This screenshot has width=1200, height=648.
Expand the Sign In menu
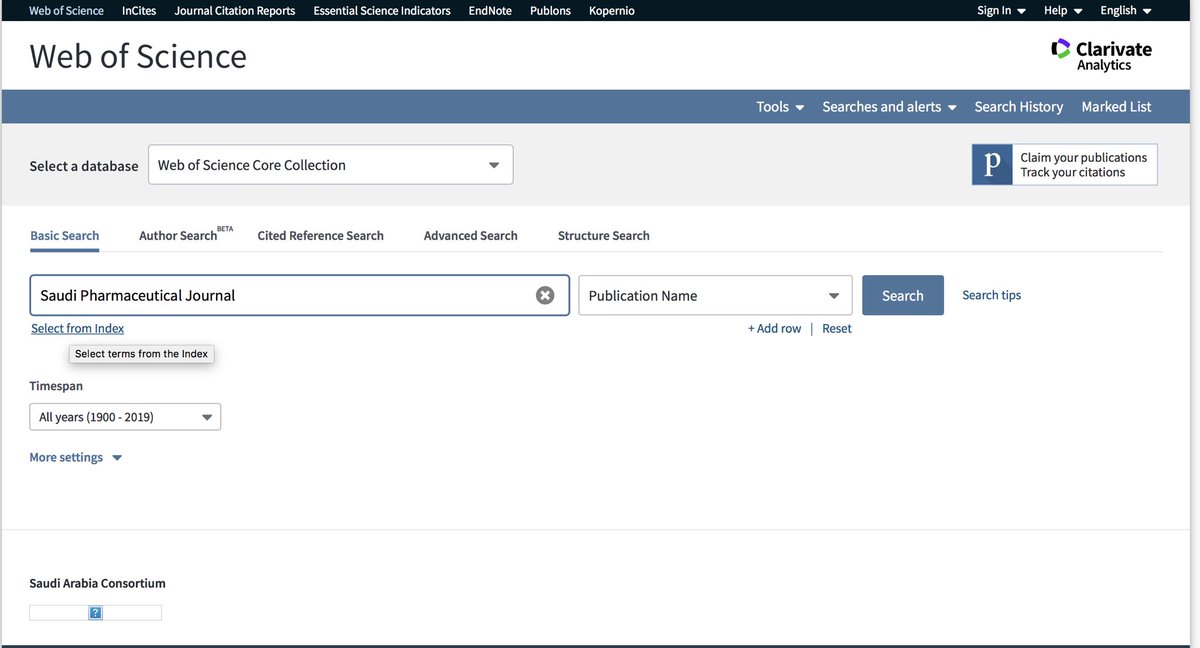pyautogui.click(x=1001, y=10)
